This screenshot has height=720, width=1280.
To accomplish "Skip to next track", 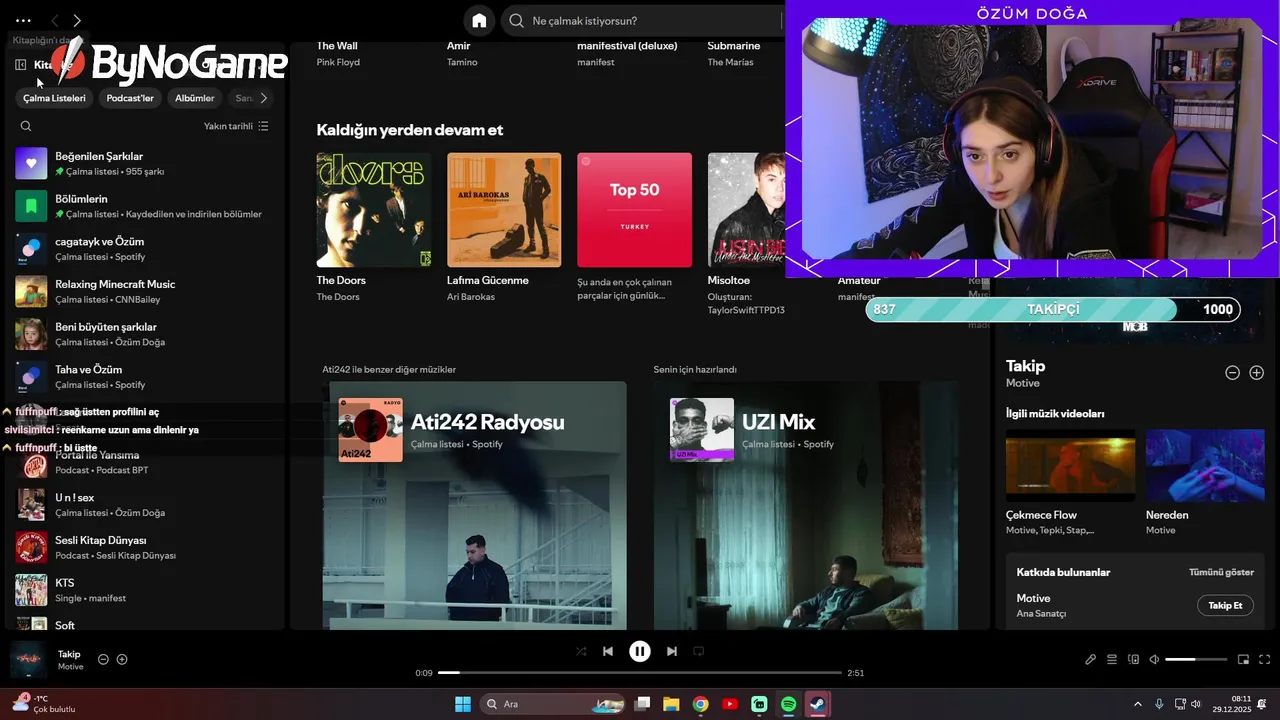I will tap(672, 651).
